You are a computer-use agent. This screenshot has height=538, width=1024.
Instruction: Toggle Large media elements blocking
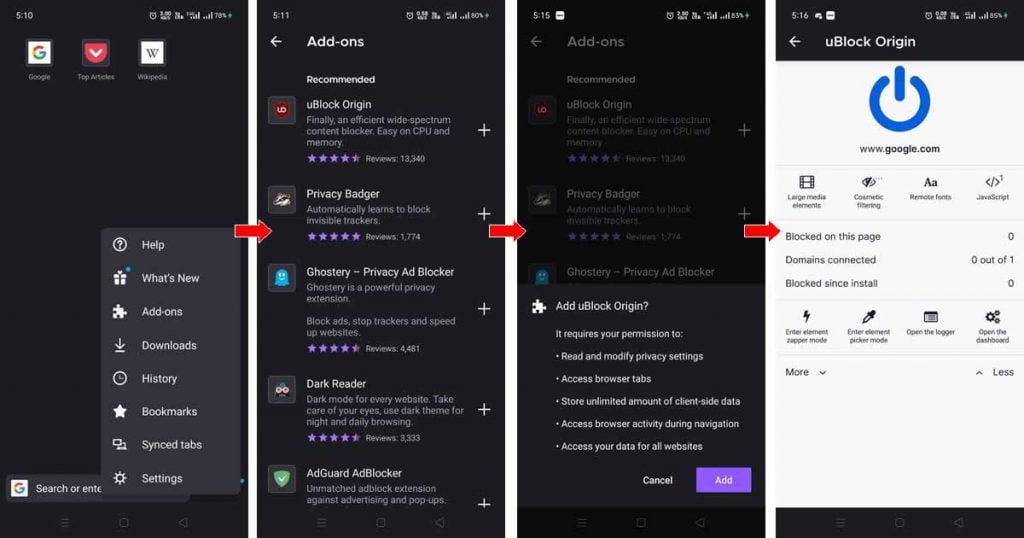(807, 182)
